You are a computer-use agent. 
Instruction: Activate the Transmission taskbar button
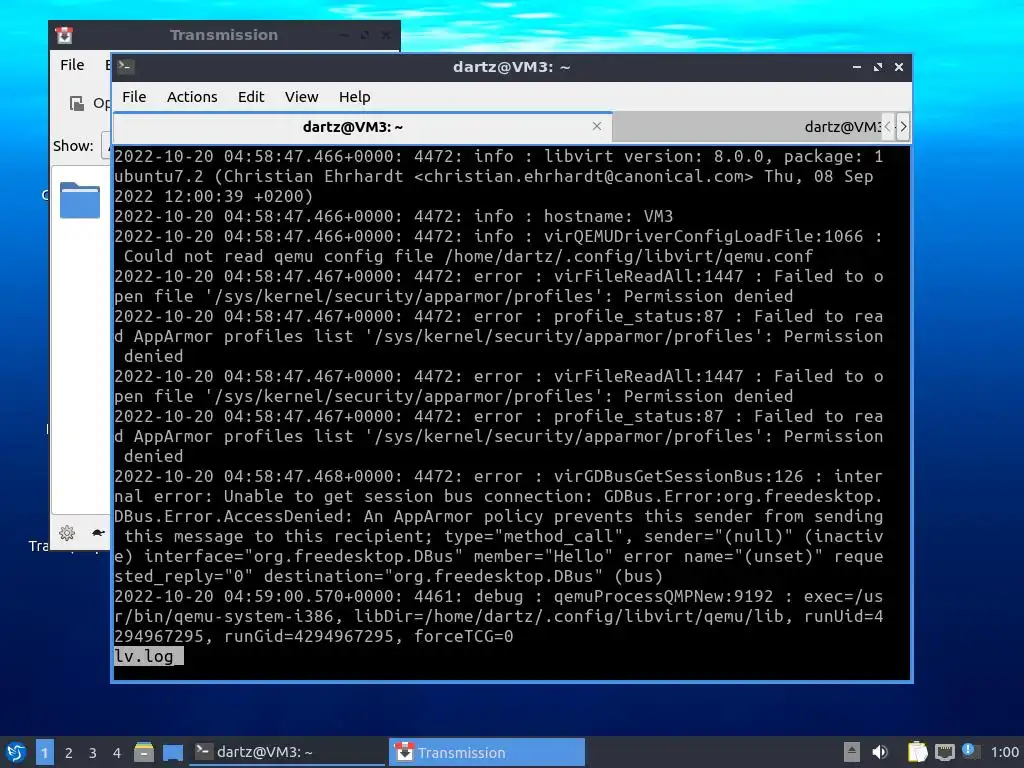(x=487, y=752)
